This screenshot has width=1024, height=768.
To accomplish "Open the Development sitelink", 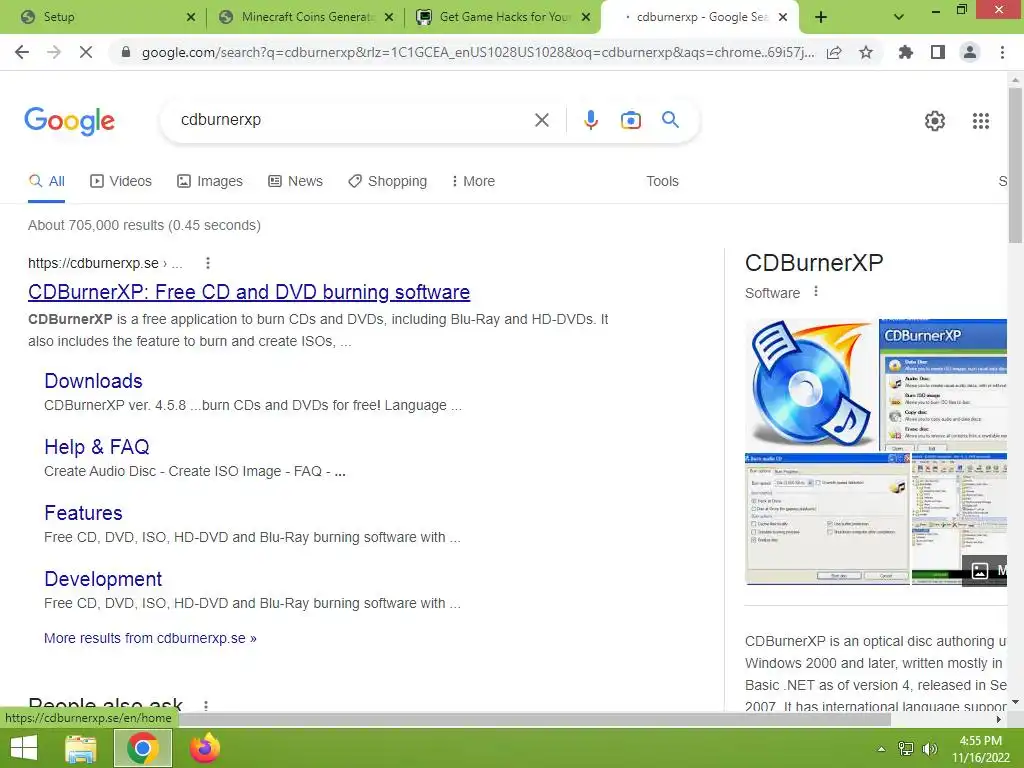I will coord(103,579).
